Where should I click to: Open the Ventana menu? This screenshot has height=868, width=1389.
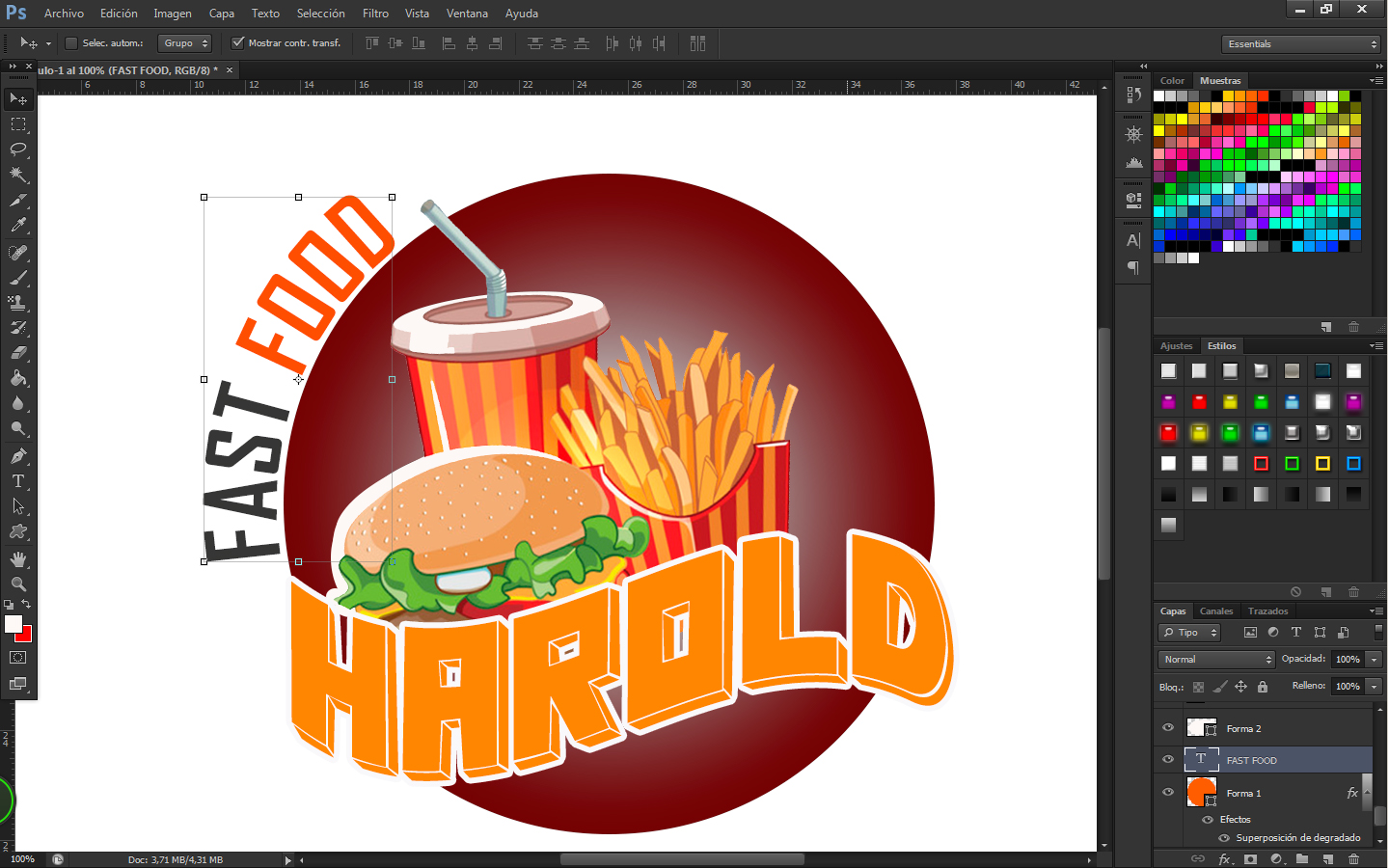tap(467, 14)
